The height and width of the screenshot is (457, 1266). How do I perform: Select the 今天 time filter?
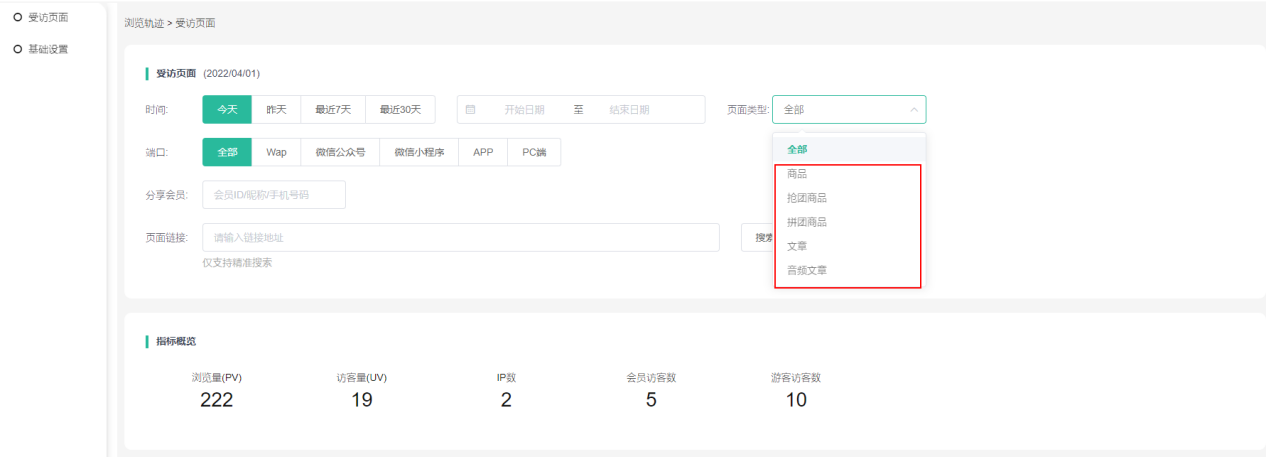pyautogui.click(x=227, y=110)
